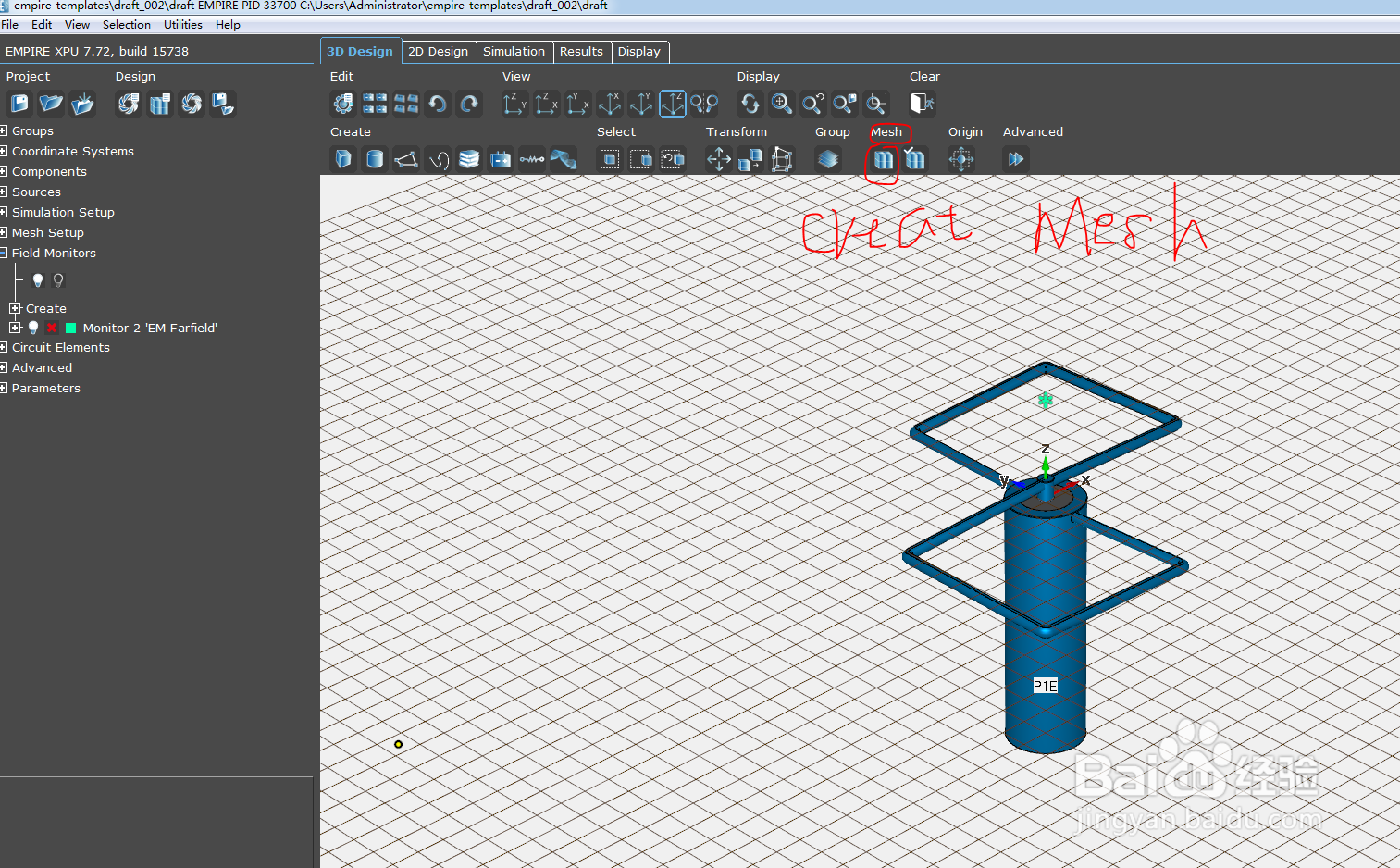
Task: Expand the Parameters node
Action: tap(4, 388)
